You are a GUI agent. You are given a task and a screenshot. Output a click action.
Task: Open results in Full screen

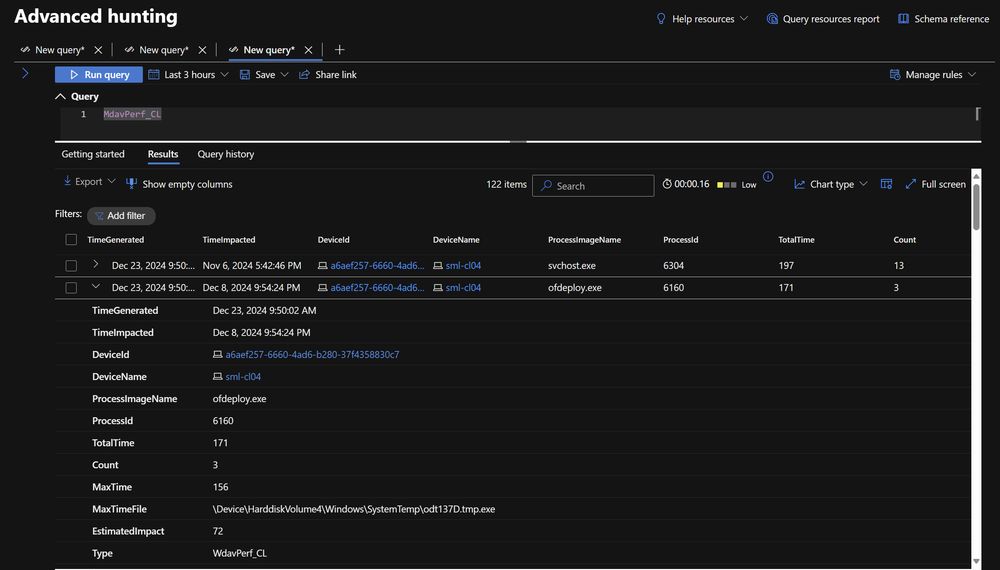[x=936, y=184]
